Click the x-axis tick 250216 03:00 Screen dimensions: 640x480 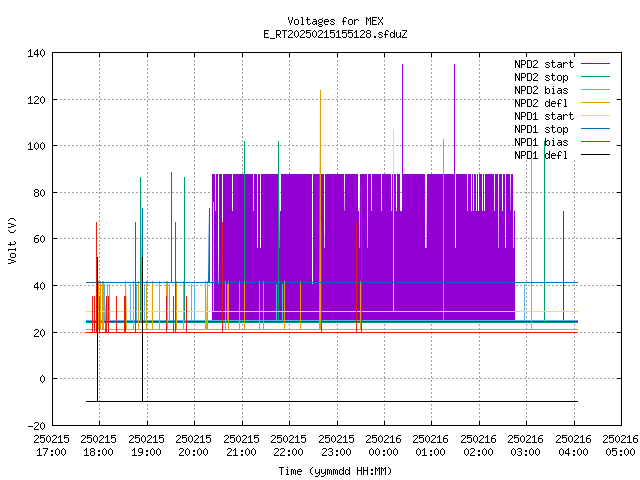[526, 446]
